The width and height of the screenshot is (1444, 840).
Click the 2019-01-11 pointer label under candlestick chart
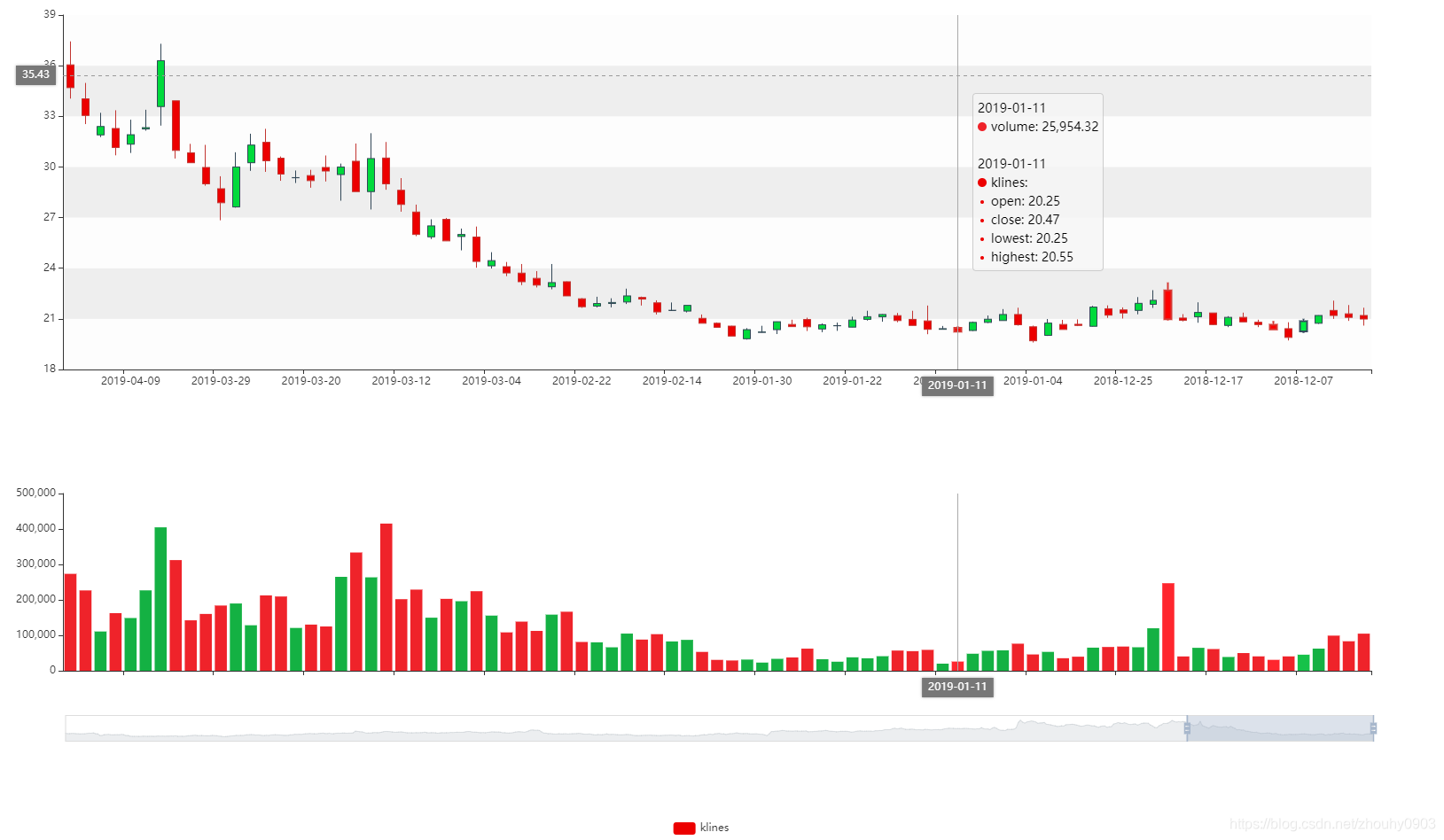(957, 385)
